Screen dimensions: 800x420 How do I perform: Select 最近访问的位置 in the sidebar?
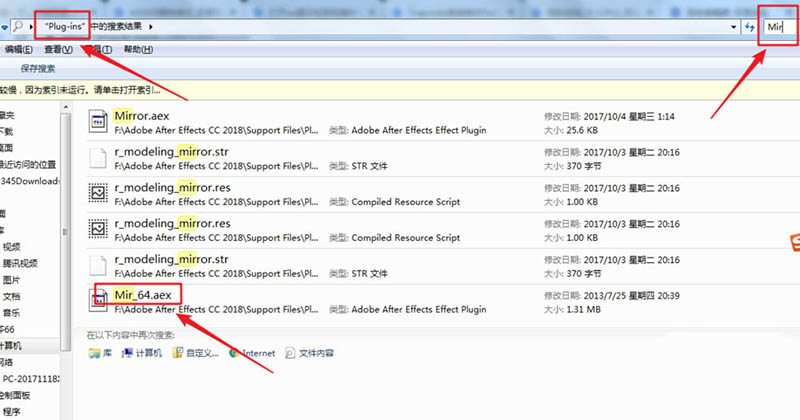28,165
